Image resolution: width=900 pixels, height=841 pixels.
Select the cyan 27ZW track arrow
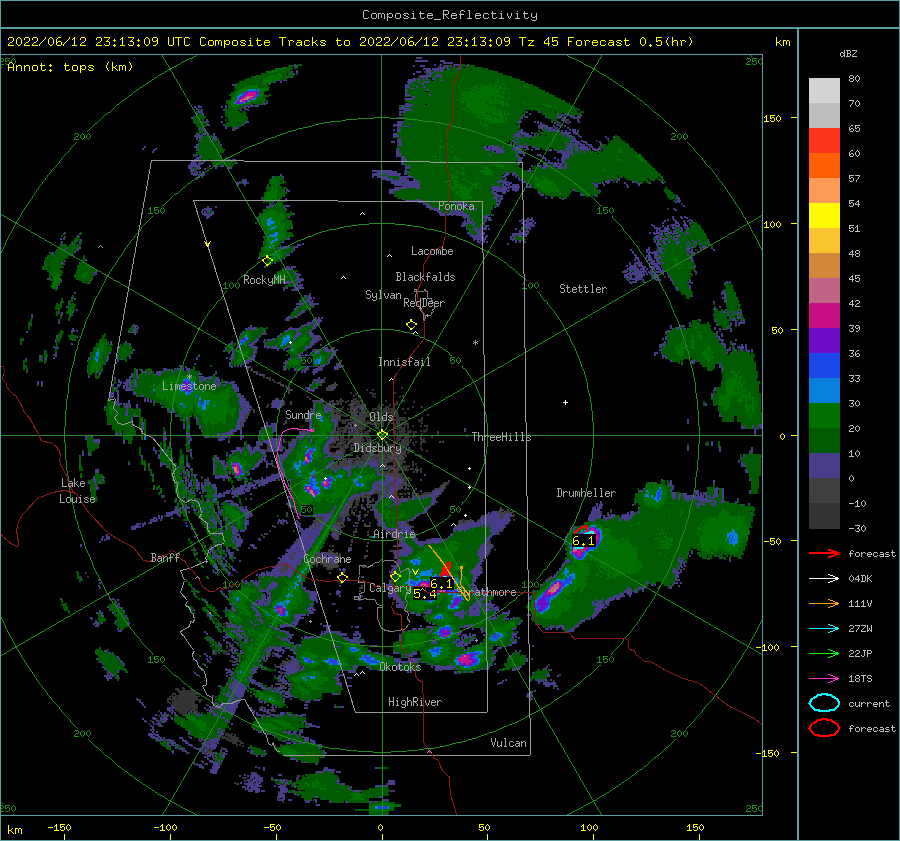pyautogui.click(x=824, y=629)
